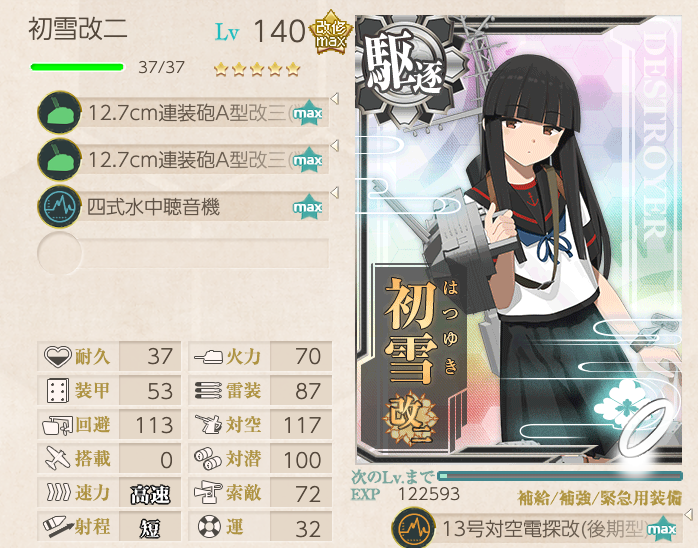Click the 対潜 depth charge icon

click(x=207, y=459)
